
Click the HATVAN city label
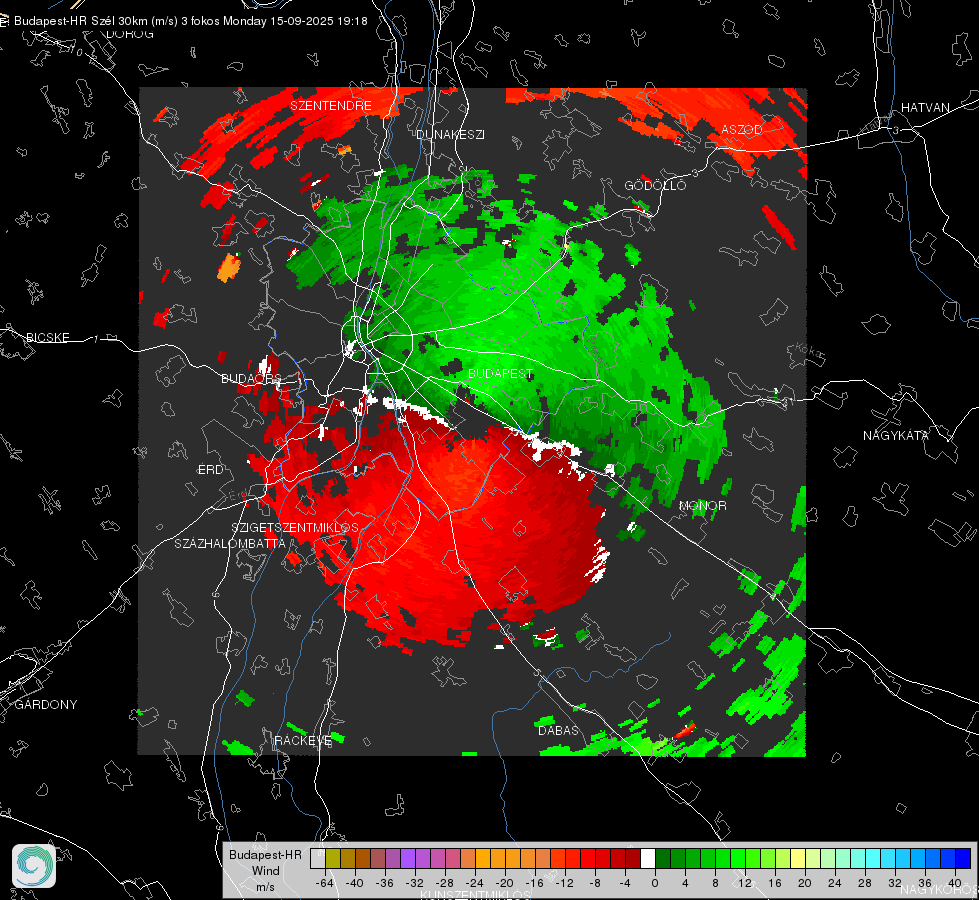point(925,107)
